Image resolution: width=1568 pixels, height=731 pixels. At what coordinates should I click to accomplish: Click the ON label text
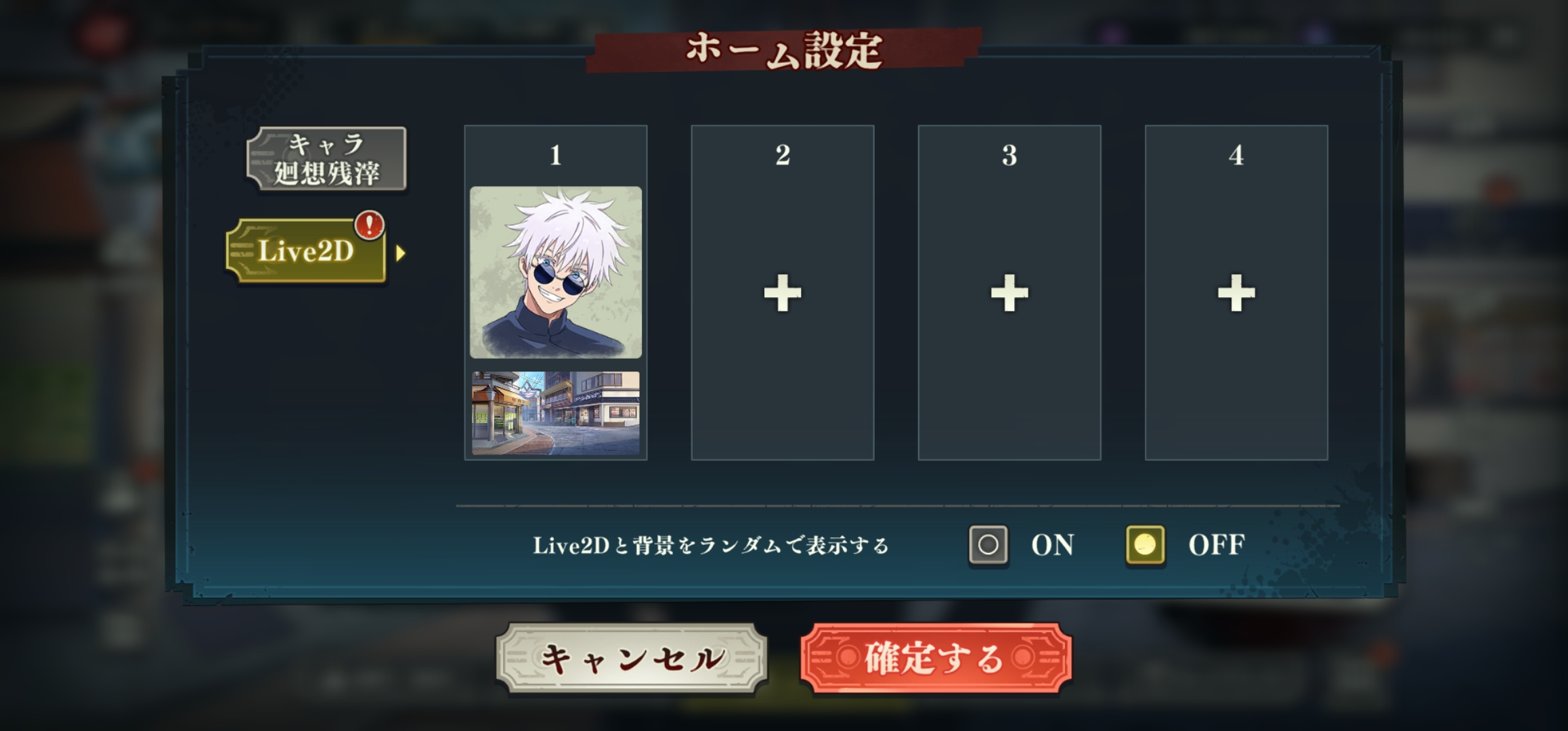click(1053, 545)
